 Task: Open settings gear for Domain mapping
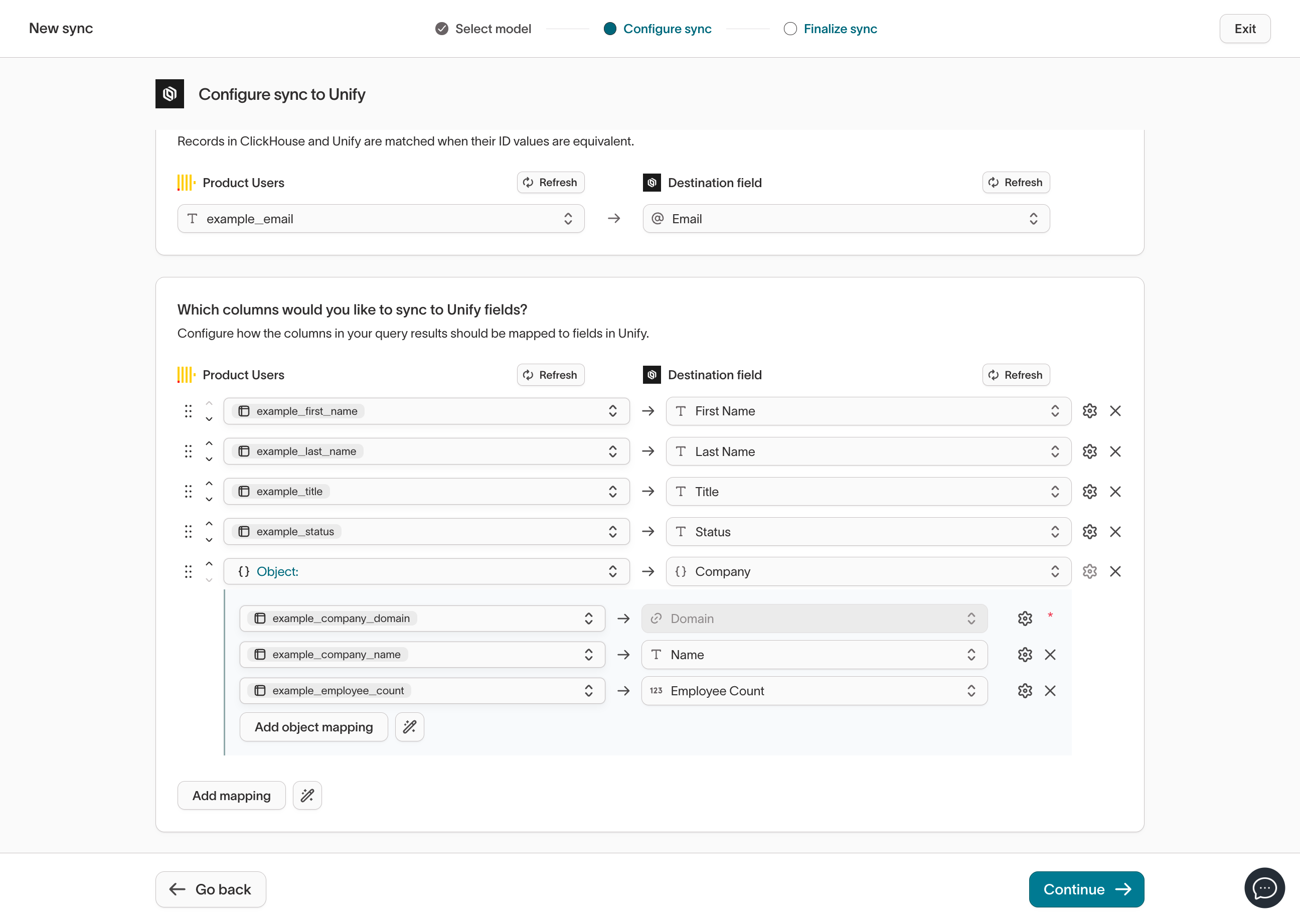(1024, 619)
